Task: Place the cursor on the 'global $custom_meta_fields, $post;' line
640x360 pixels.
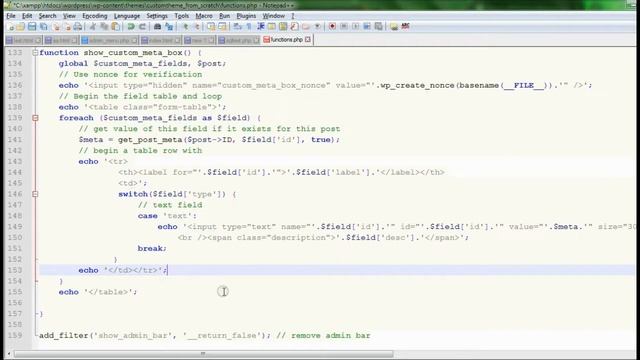Action: 142,64
